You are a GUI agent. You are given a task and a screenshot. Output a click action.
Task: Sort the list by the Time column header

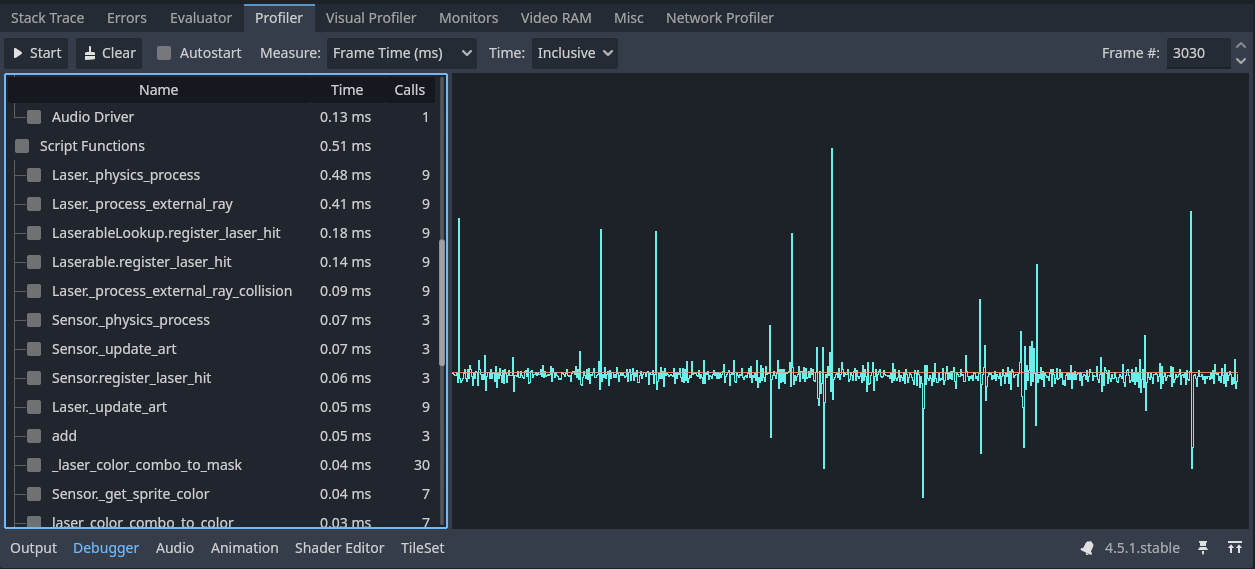point(347,90)
